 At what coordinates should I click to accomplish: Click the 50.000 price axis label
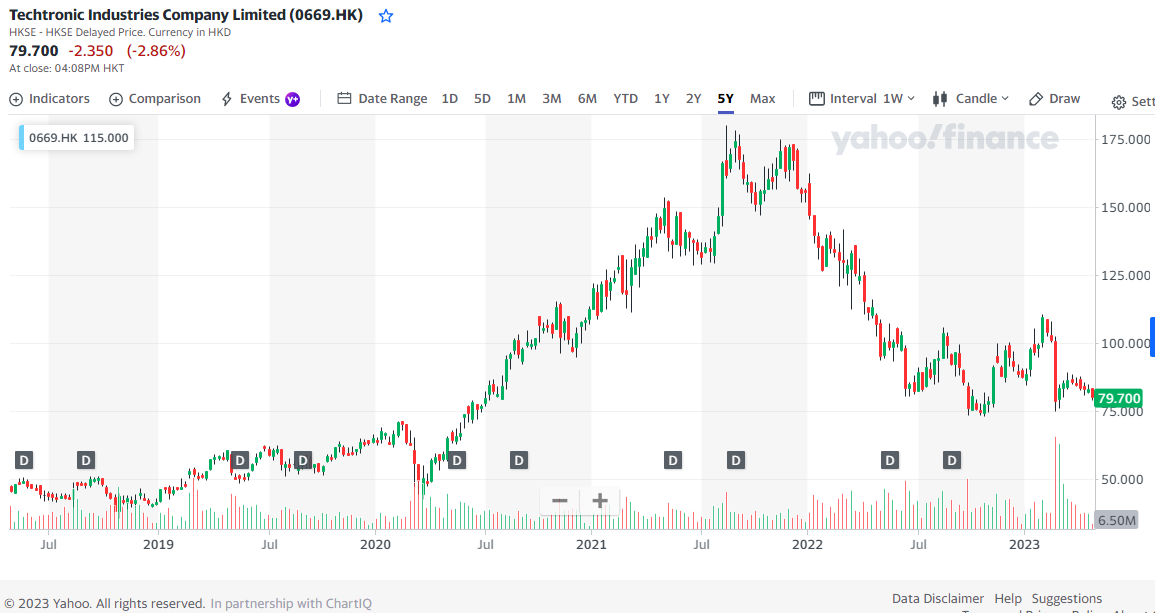point(1124,480)
